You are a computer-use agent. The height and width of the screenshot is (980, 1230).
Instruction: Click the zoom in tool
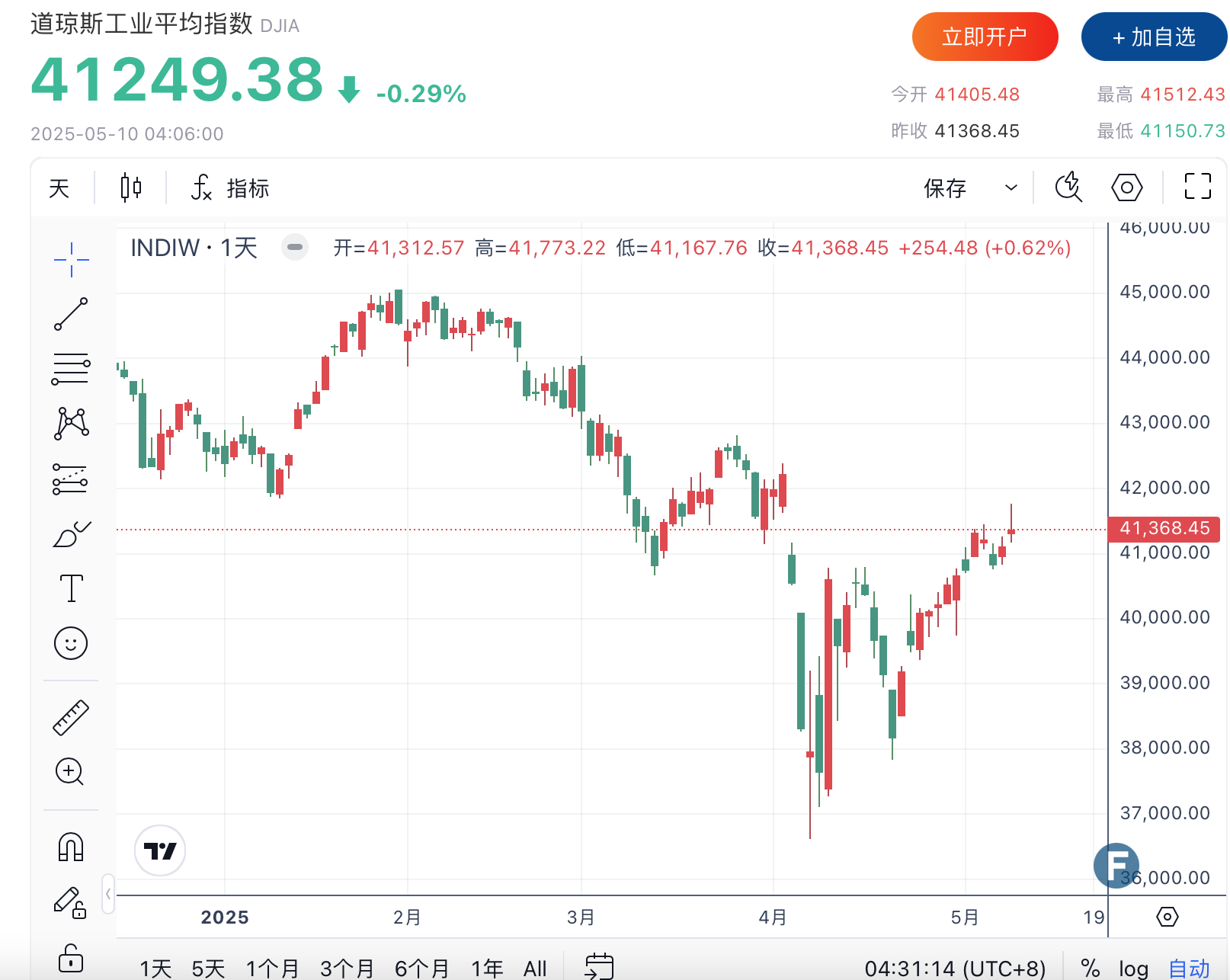point(70,772)
